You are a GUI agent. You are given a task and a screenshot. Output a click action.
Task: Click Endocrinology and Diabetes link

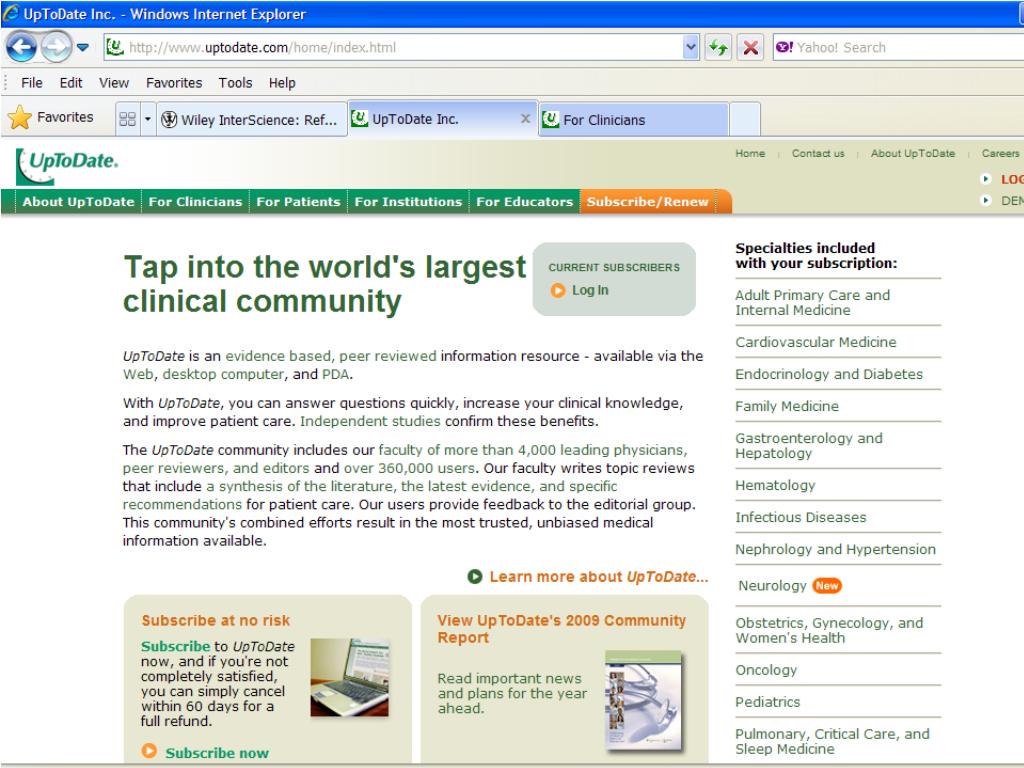click(829, 374)
